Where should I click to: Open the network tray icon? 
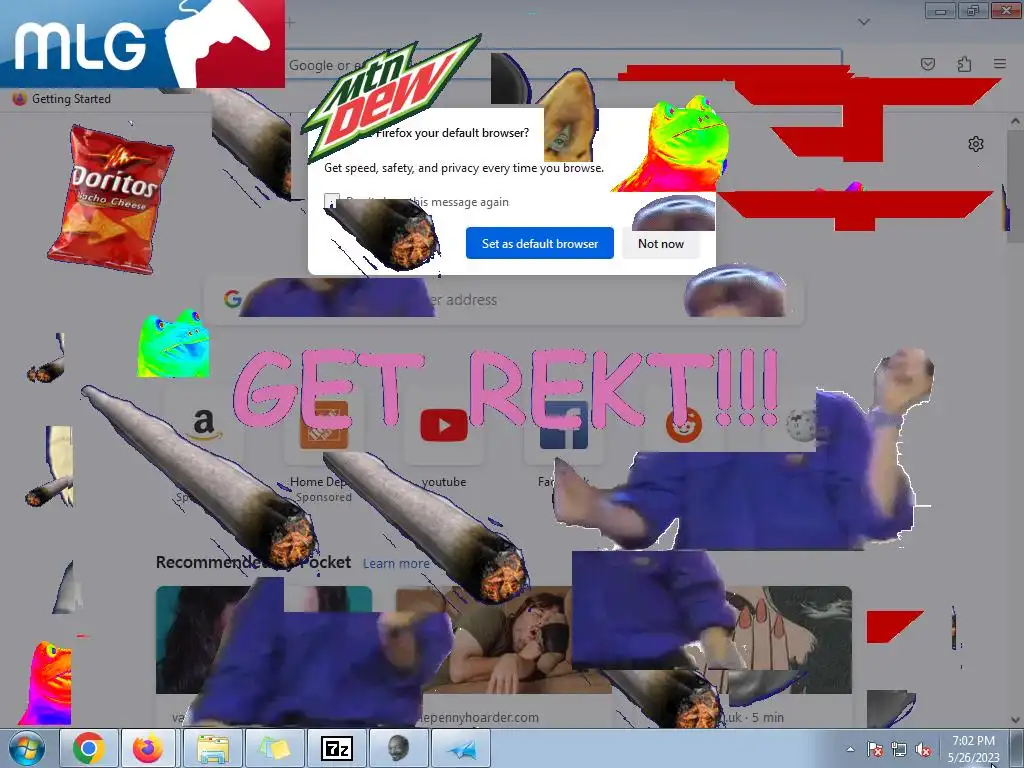click(899, 749)
